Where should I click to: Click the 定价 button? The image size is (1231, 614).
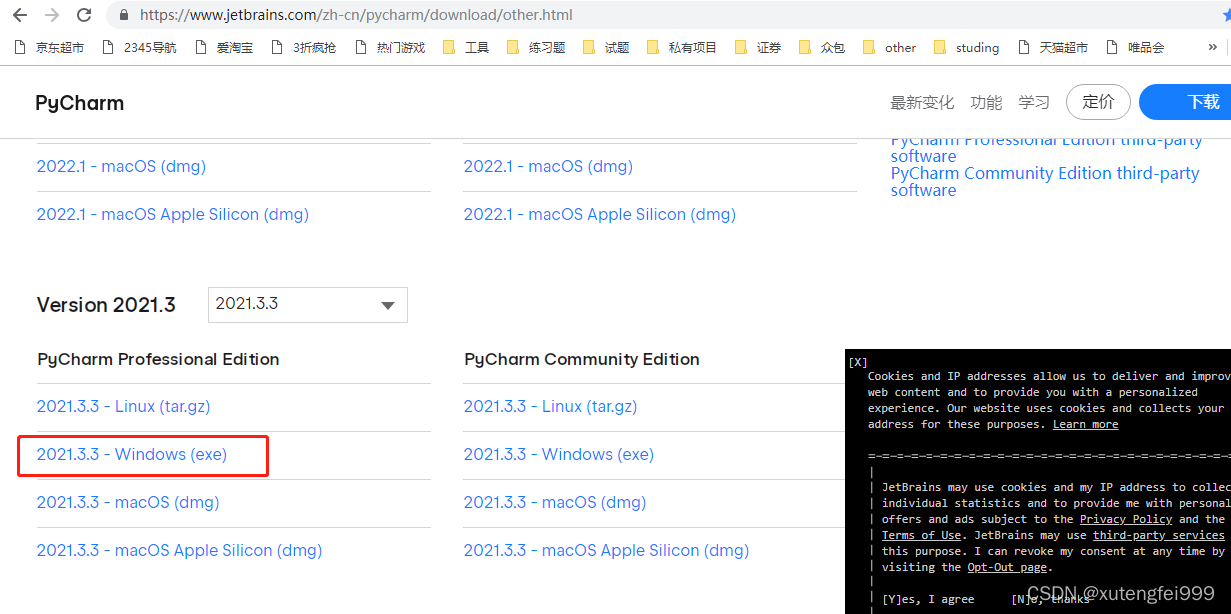[x=1098, y=102]
